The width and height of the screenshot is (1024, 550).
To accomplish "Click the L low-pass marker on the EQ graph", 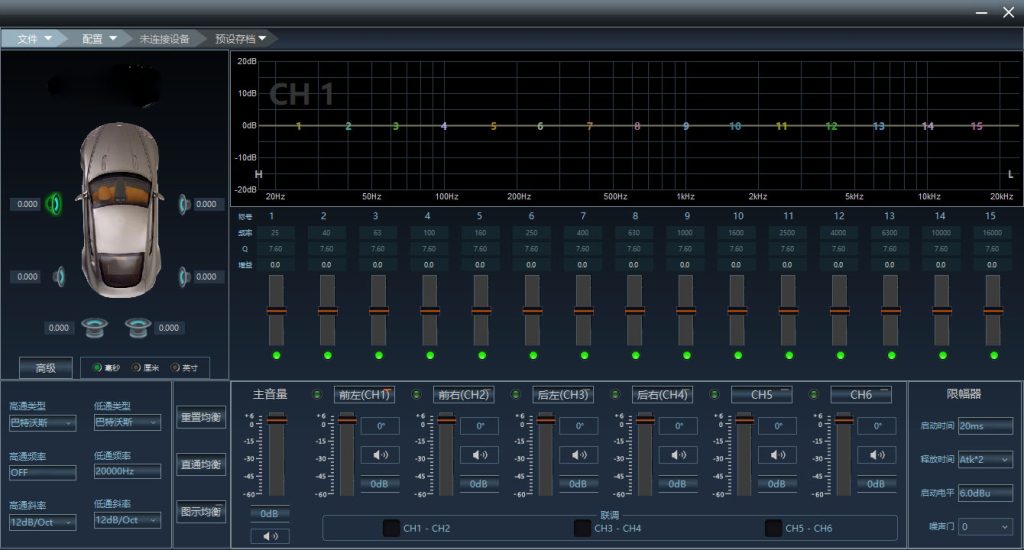I will [1010, 174].
